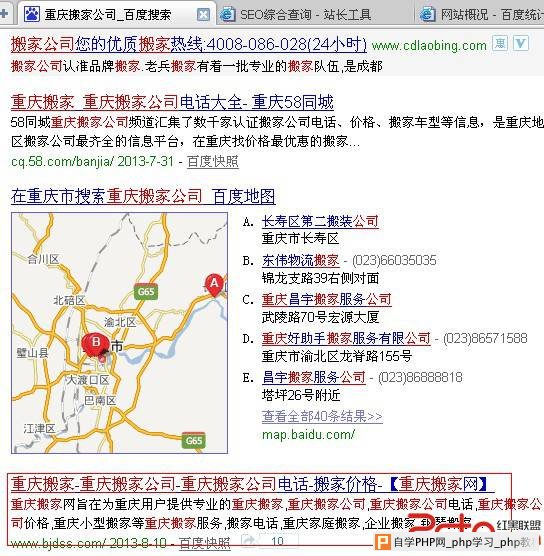The width and height of the screenshot is (544, 556).
Task: Click the 北碚区 label on the map
Action: click(70, 300)
